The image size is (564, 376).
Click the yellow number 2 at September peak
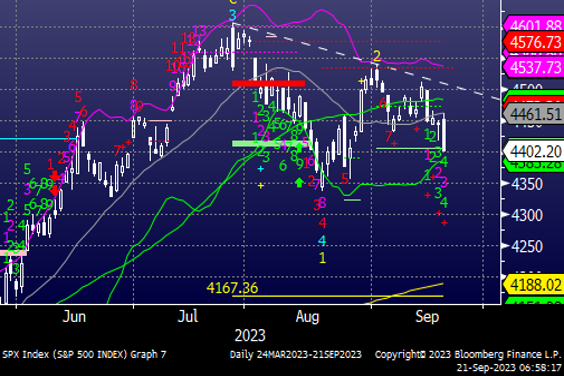click(377, 56)
